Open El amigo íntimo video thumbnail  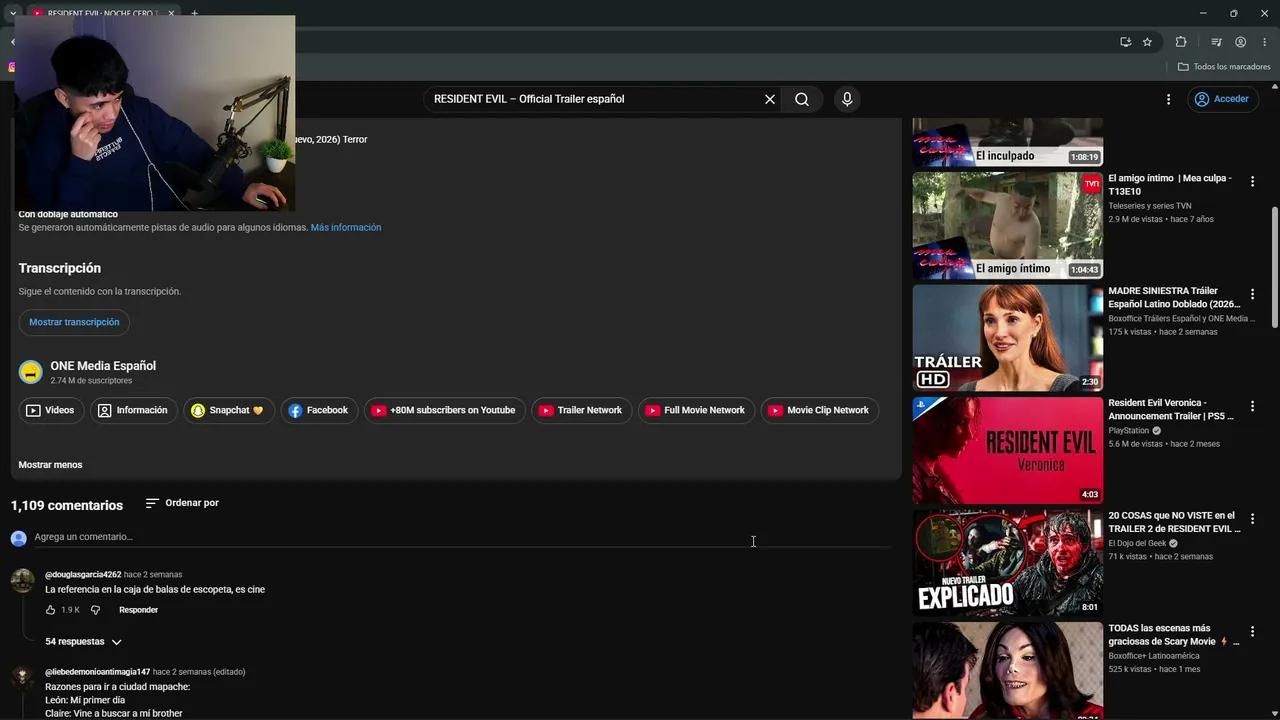click(1007, 225)
